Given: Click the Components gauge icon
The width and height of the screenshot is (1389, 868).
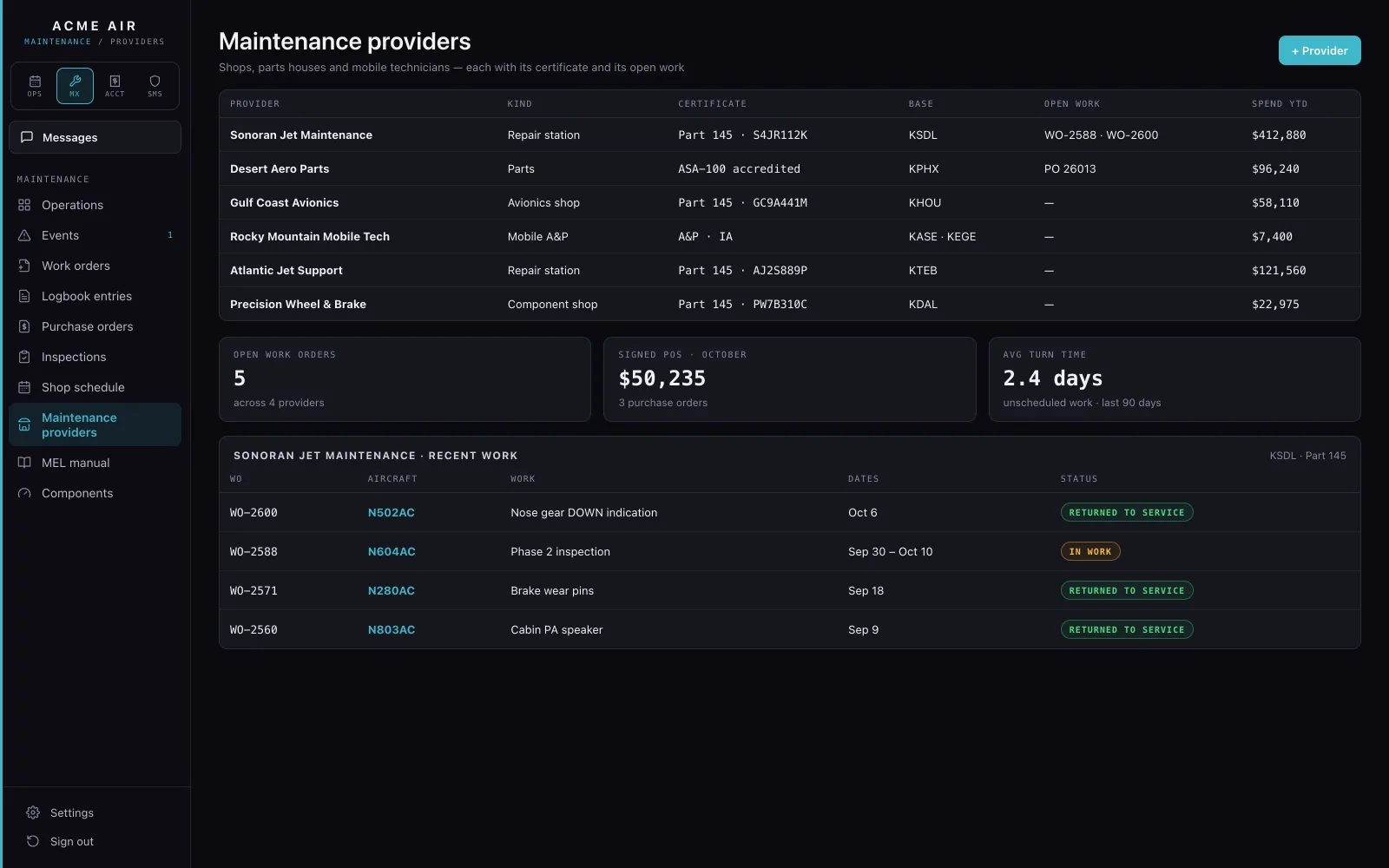Looking at the screenshot, I should click(24, 493).
